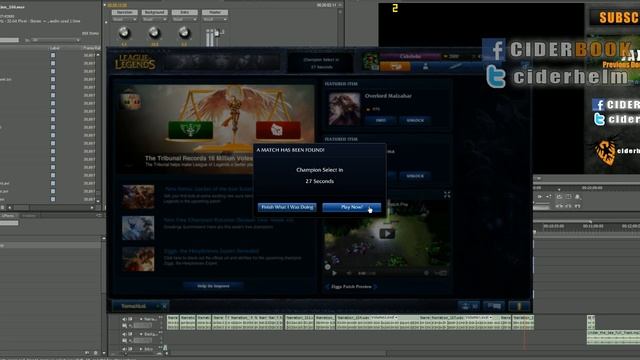Collapse the Background audio track triangle

point(141,334)
